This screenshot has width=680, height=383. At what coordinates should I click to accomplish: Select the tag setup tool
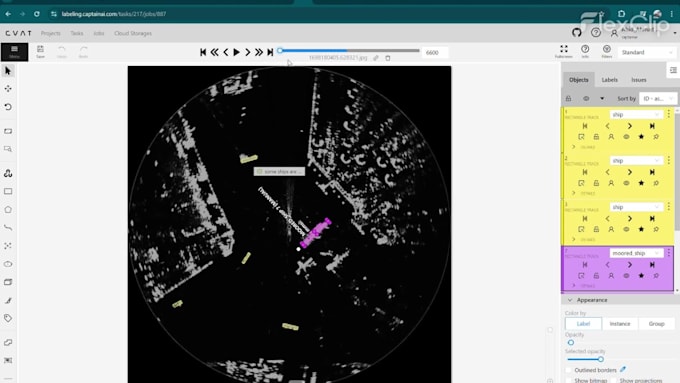click(8, 318)
